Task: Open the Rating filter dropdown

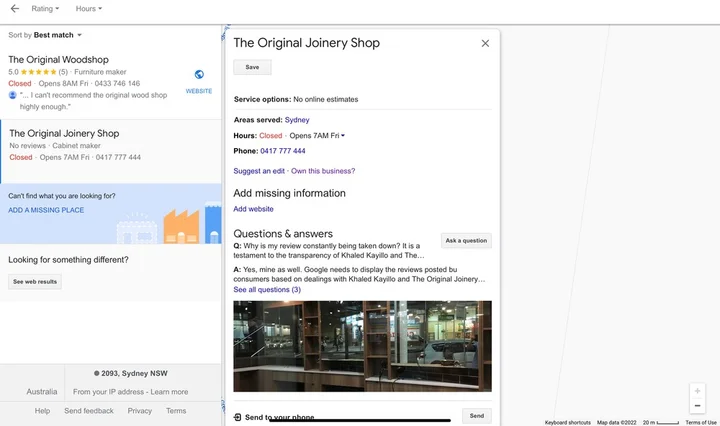Action: coord(45,8)
